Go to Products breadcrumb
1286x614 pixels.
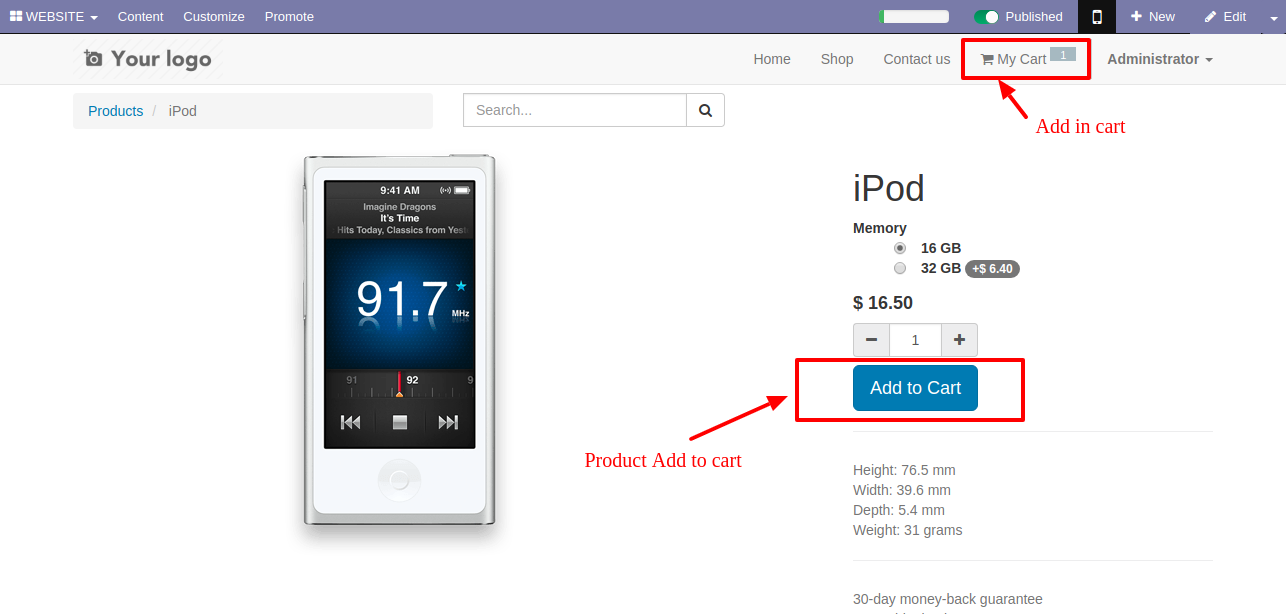point(115,111)
